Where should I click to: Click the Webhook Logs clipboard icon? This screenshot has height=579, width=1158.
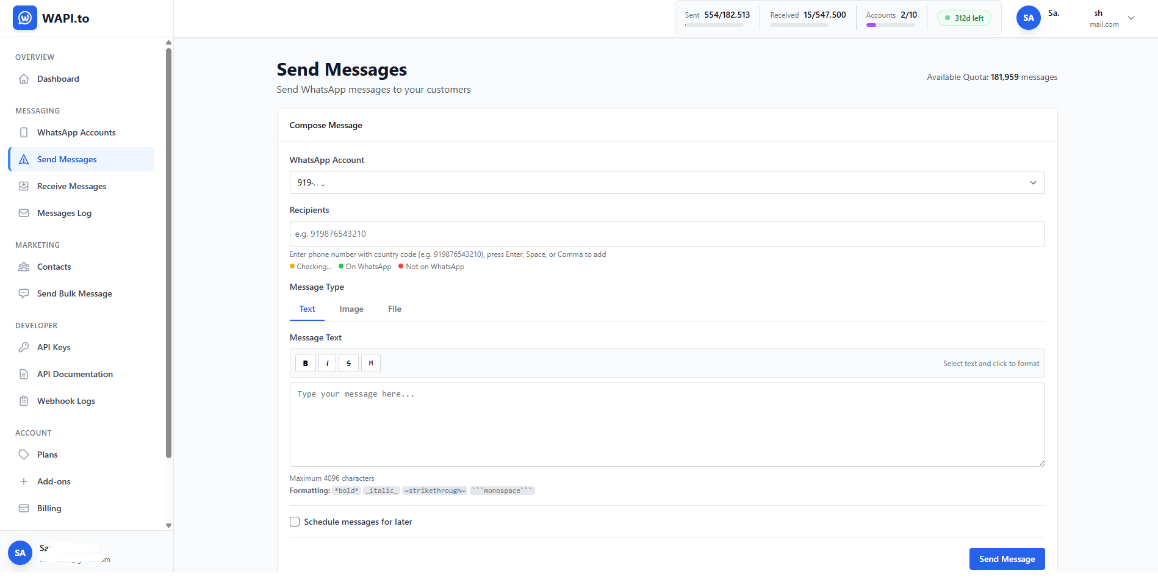pyautogui.click(x=24, y=401)
